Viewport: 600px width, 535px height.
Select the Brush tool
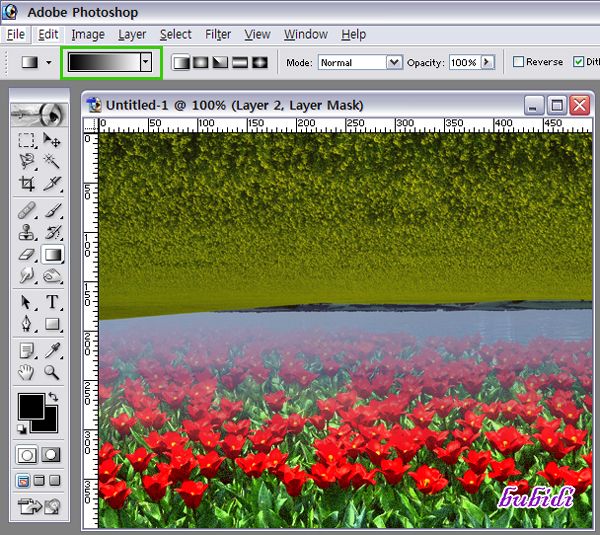(52, 210)
